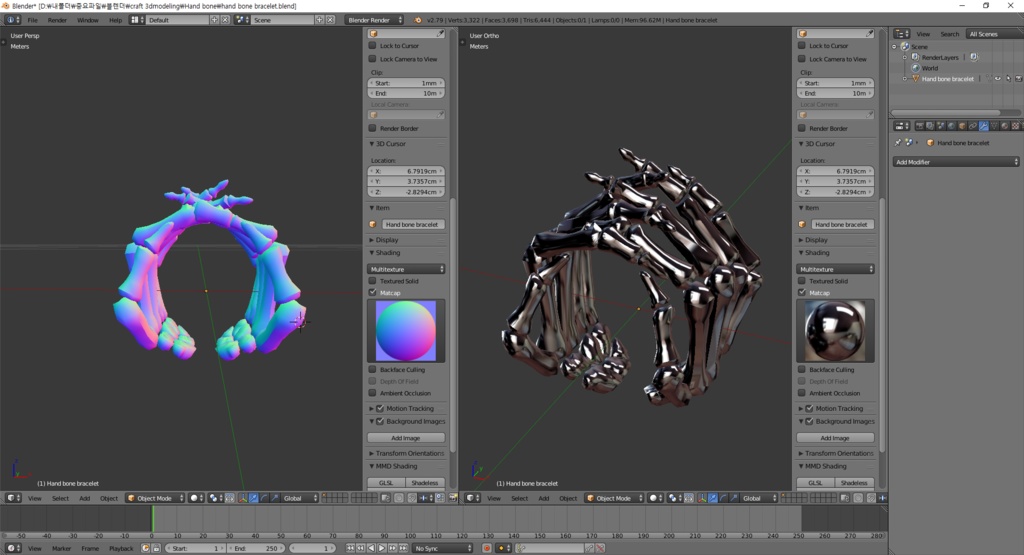Toggle eye visibility of Hand bone bracelet
Viewport: 1024px width, 555px height.
click(998, 78)
